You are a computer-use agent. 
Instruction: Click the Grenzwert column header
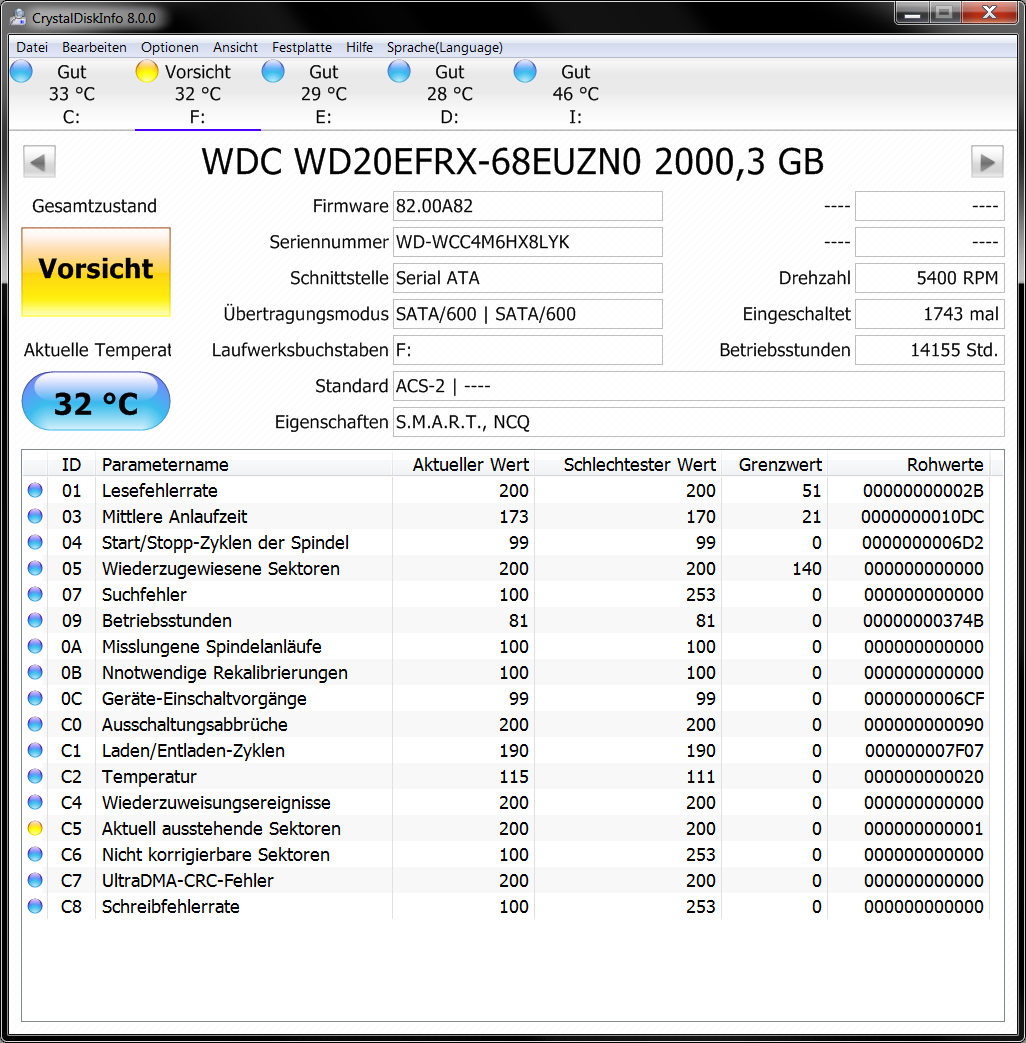coord(774,464)
